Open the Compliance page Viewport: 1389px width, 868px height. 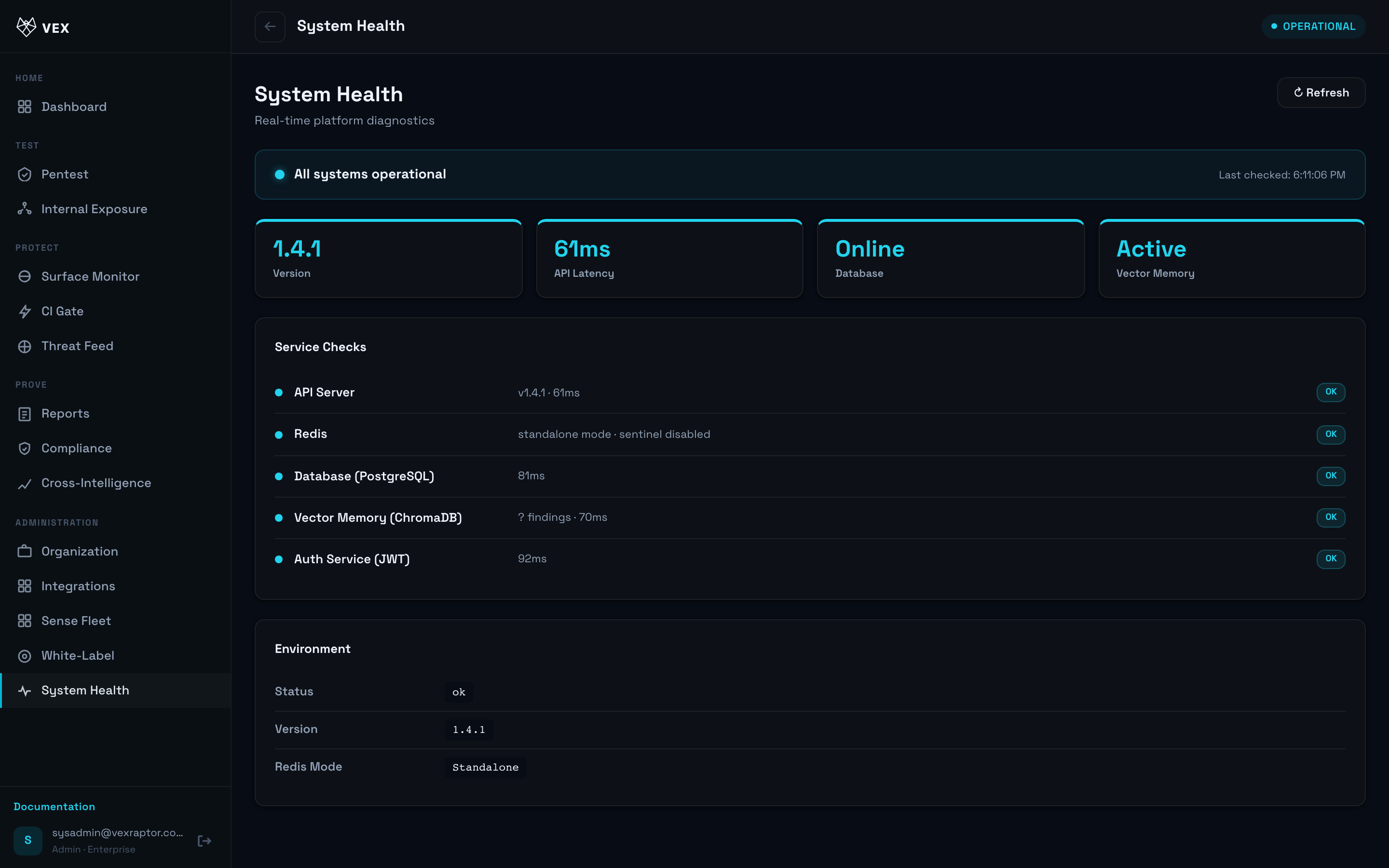click(x=115, y=448)
